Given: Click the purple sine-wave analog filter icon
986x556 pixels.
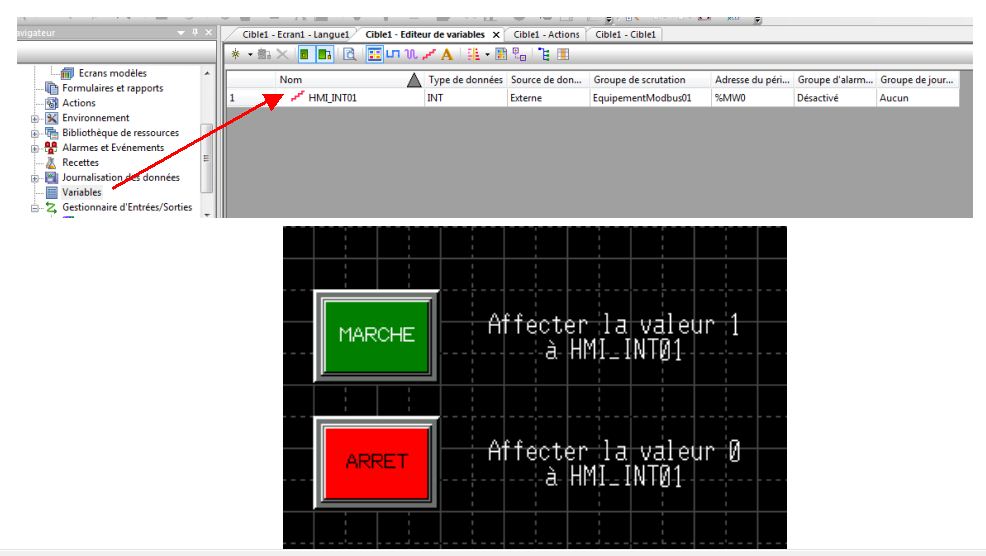Looking at the screenshot, I should [x=410, y=54].
